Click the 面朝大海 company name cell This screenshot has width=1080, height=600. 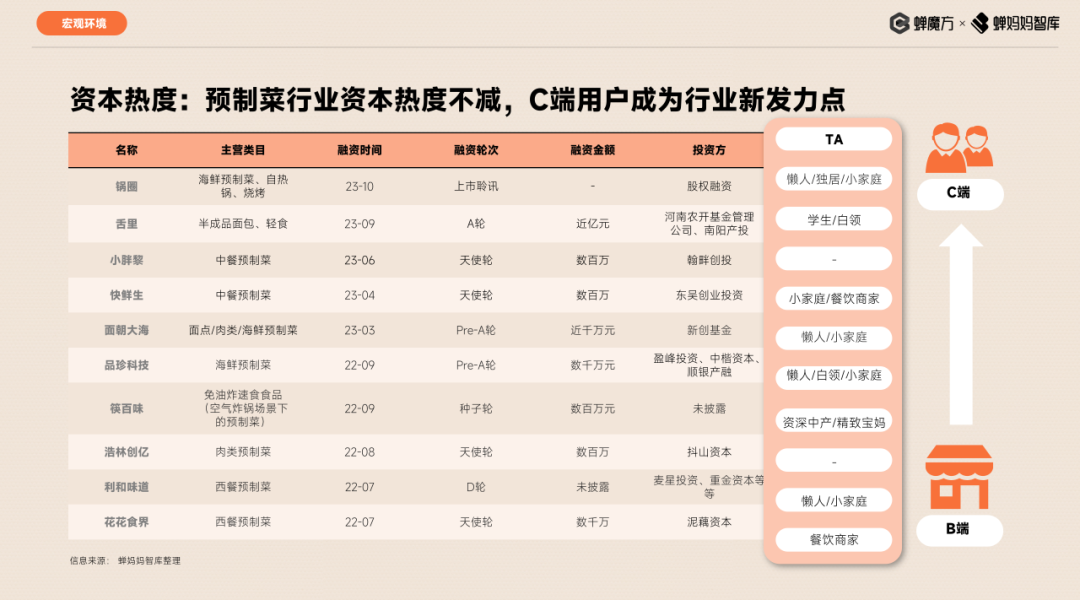click(126, 330)
